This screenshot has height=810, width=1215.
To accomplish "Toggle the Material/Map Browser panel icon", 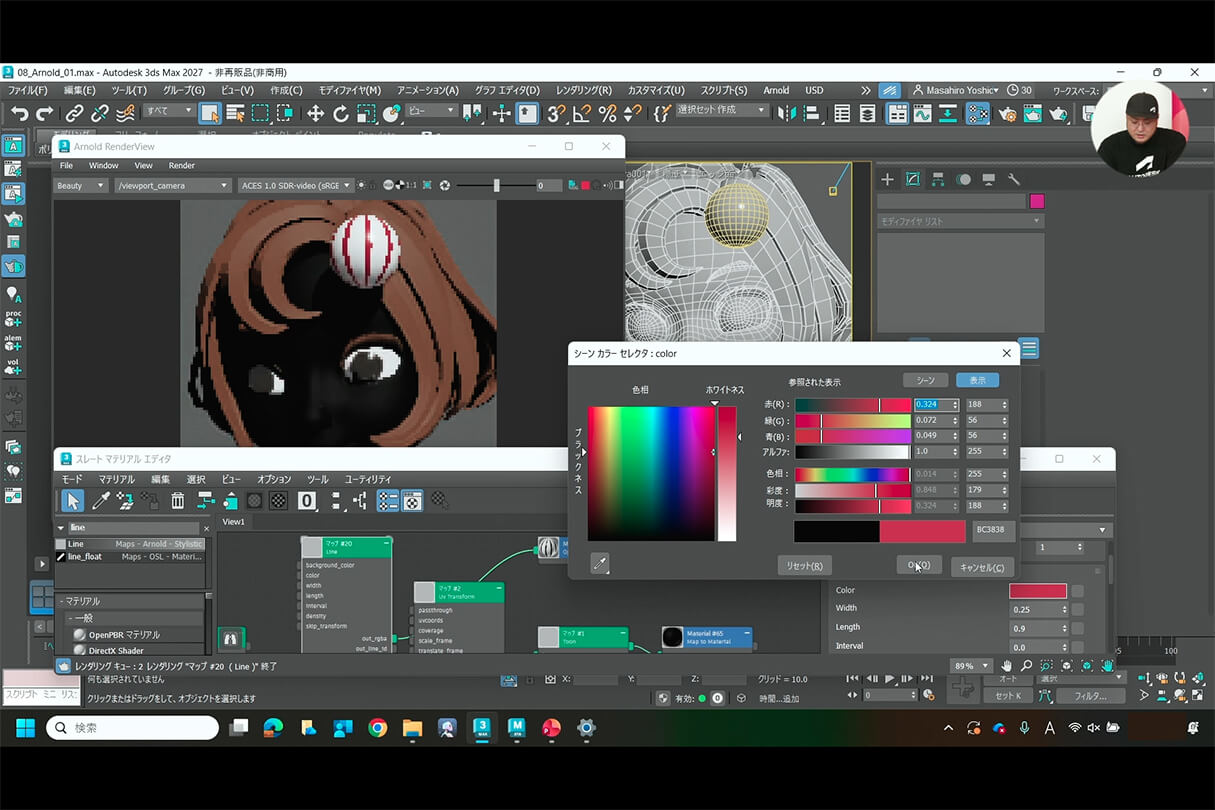I will tap(388, 500).
